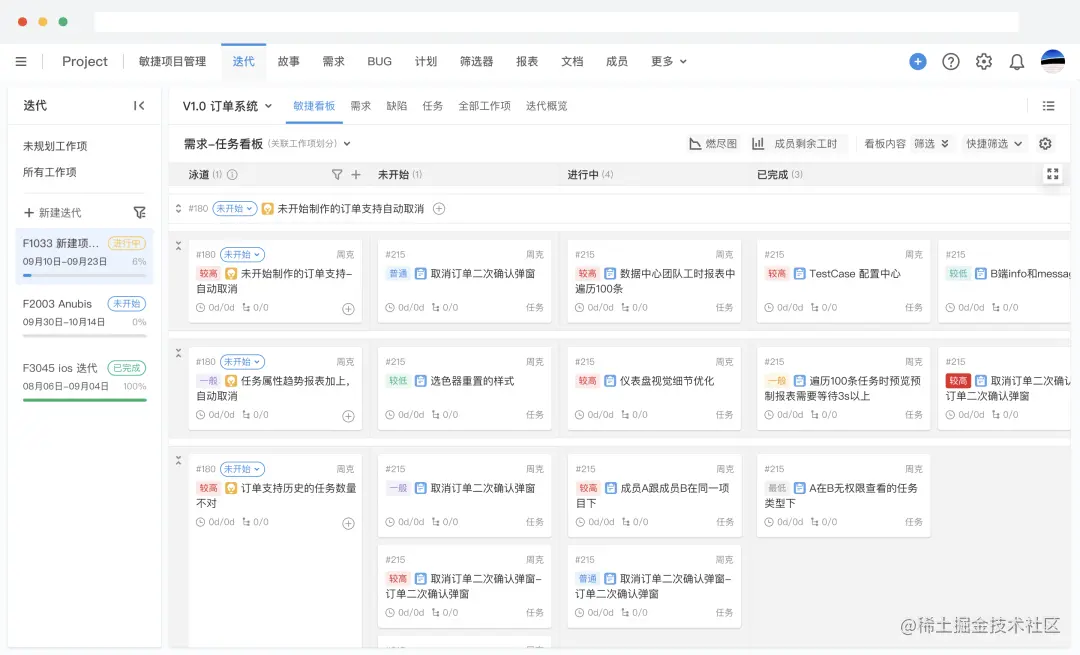
Task: Show 成员剩余工时 chart
Action: tap(794, 143)
